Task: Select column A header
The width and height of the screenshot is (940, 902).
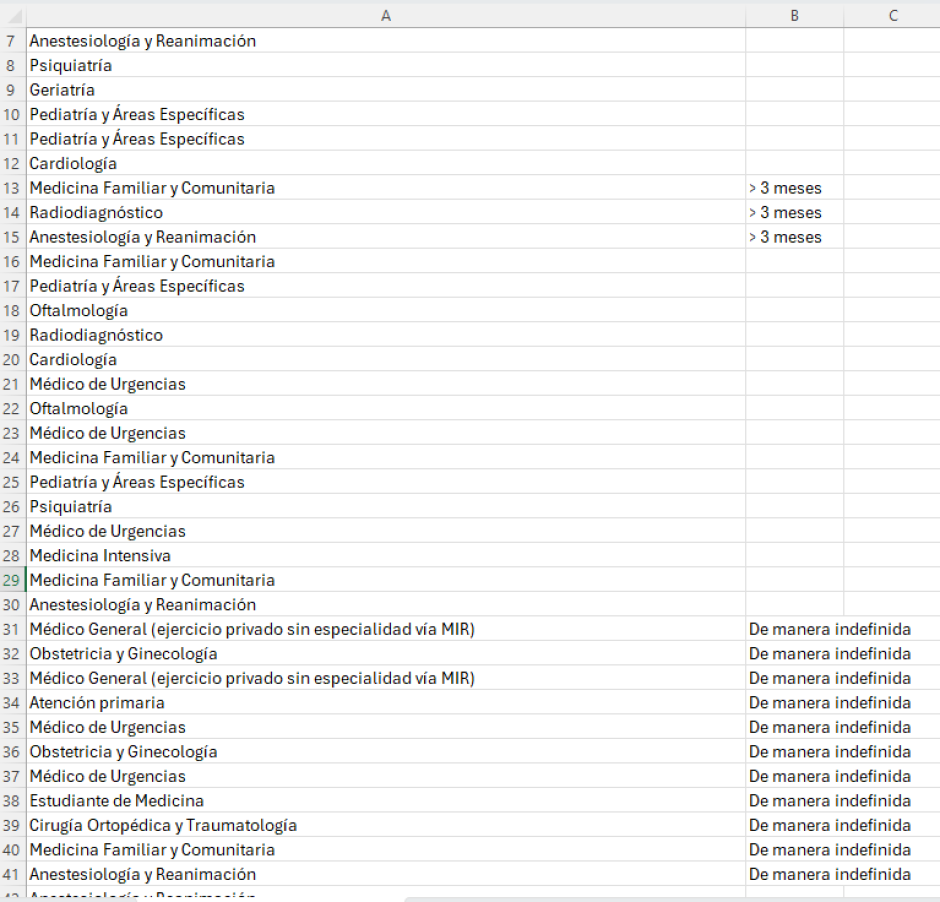Action: (385, 16)
